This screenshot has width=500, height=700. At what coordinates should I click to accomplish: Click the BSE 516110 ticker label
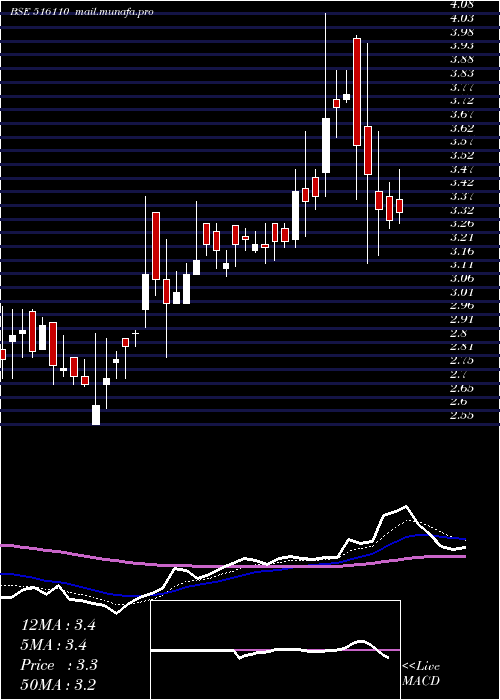(x=40, y=12)
